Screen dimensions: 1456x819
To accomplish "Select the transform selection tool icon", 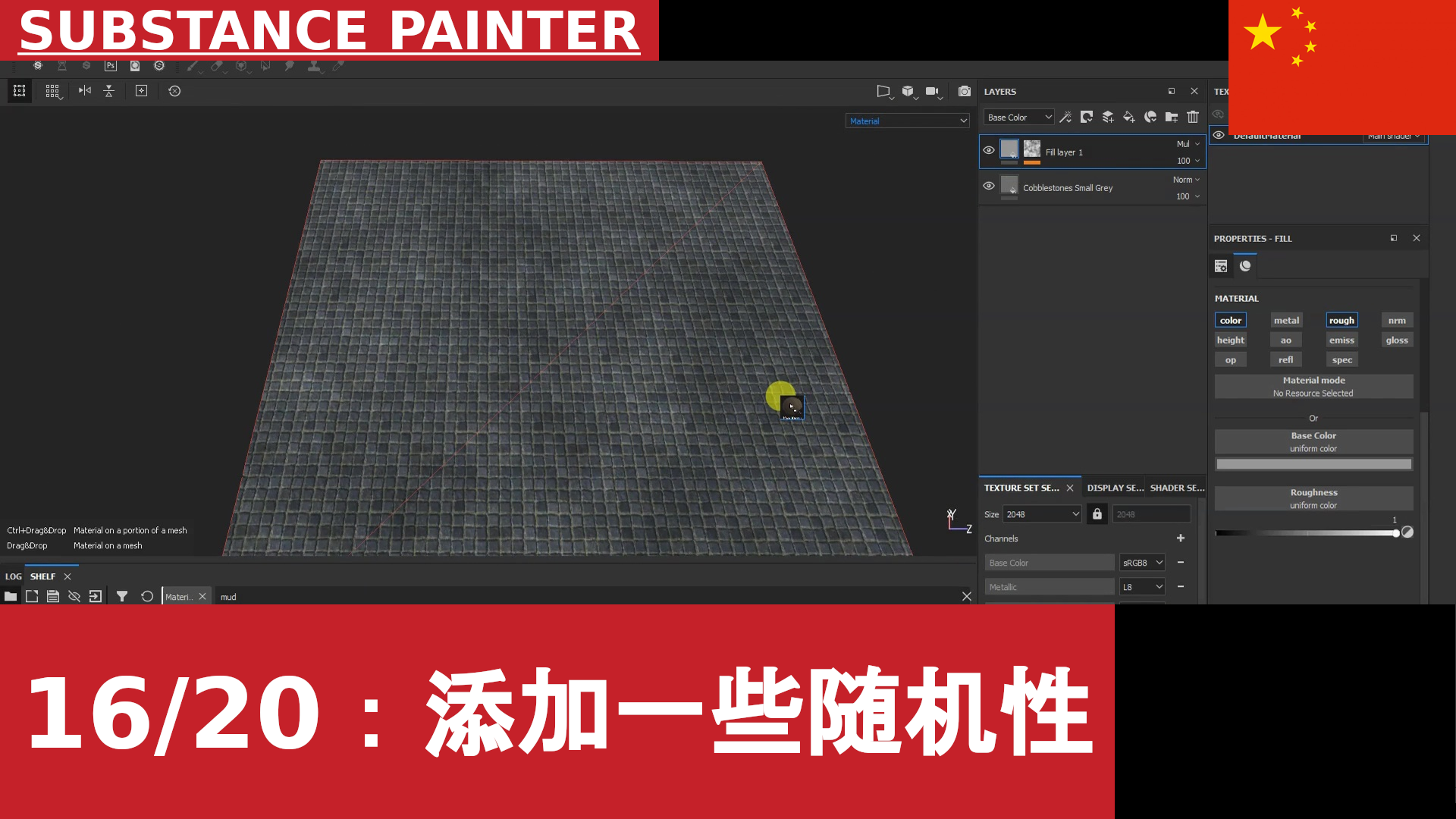I will point(20,91).
